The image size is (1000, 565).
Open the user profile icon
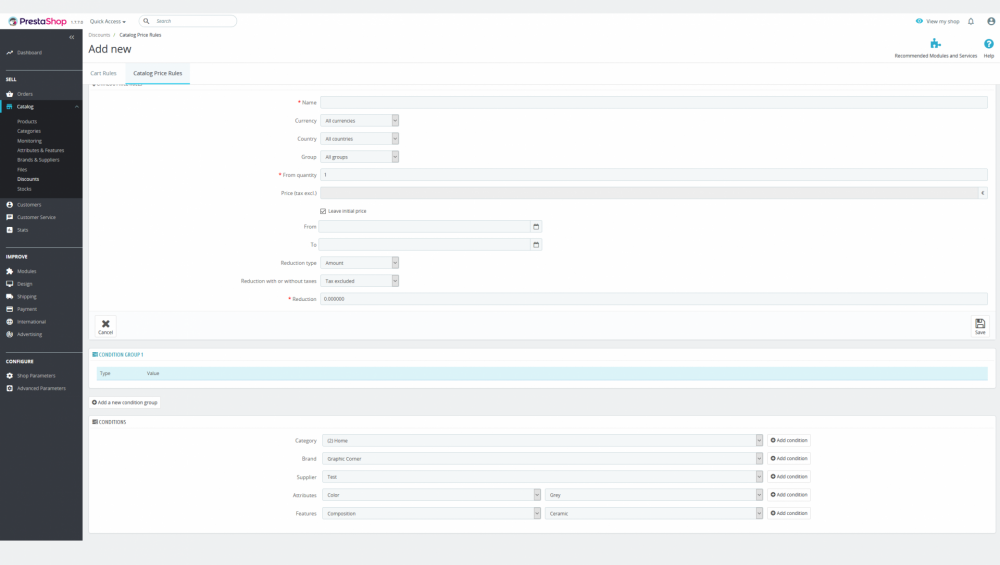(990, 21)
